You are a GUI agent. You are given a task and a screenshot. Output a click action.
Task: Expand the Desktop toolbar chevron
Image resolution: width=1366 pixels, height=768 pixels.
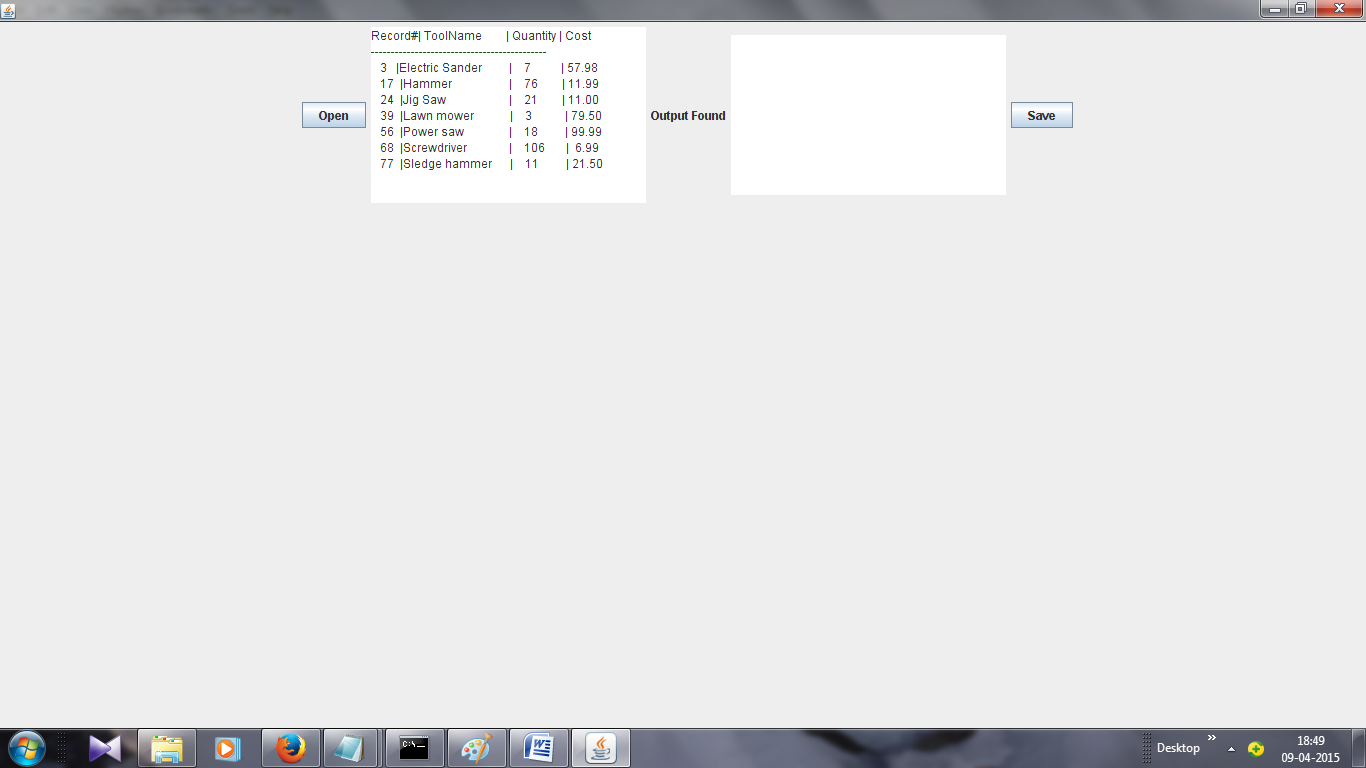tap(1212, 738)
